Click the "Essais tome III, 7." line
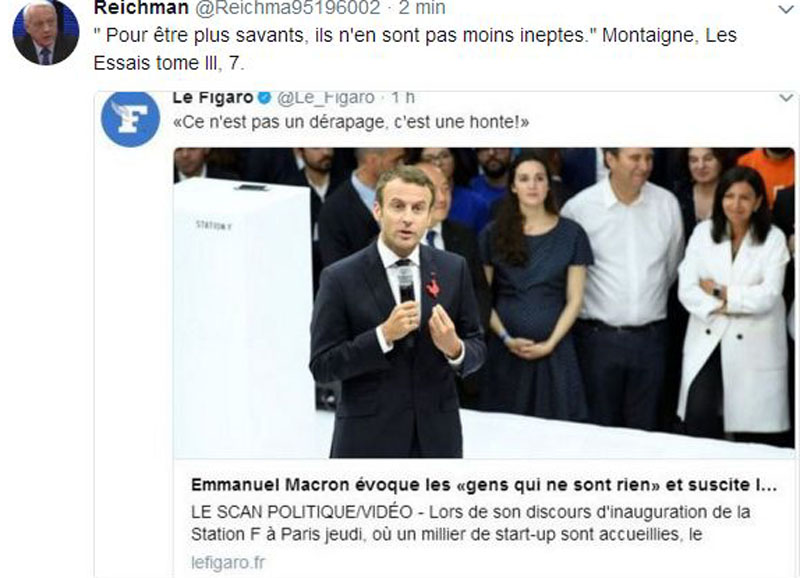Image resolution: width=800 pixels, height=578 pixels. point(169,63)
